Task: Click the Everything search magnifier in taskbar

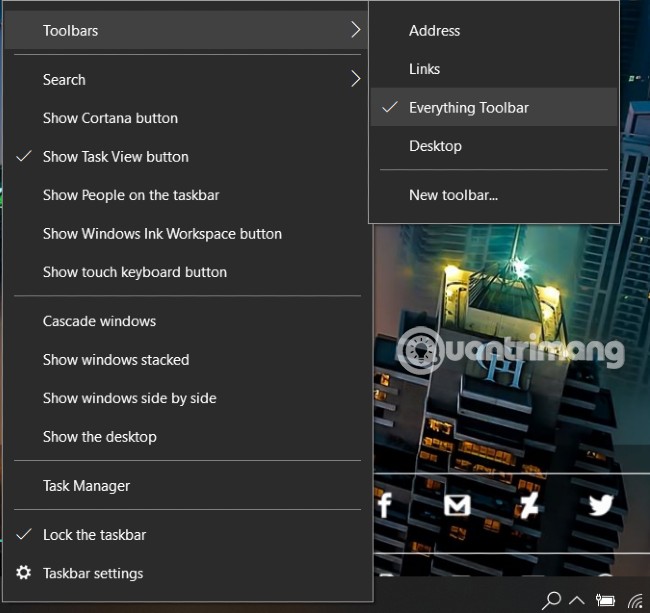Action: [551, 600]
